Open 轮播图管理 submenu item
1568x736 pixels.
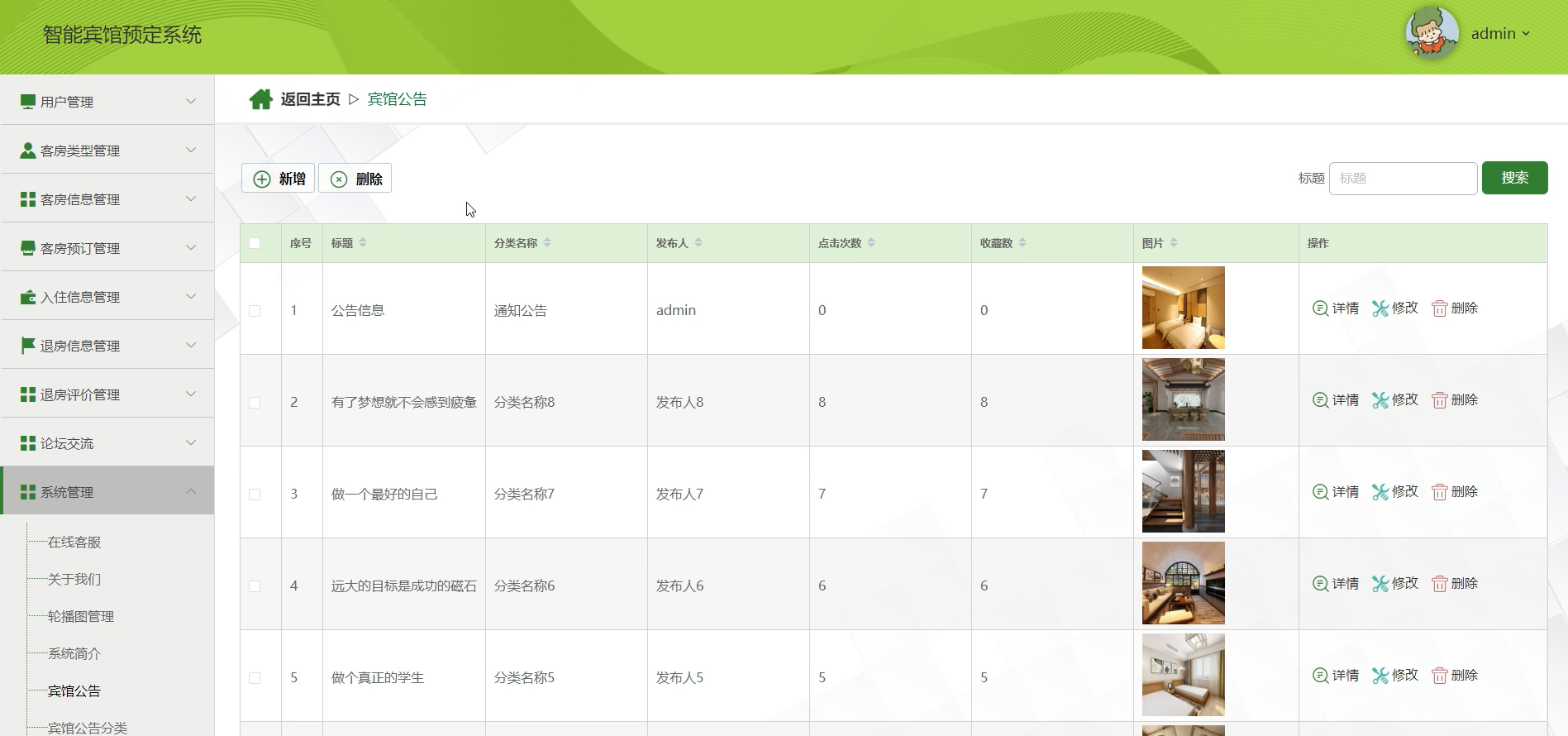point(81,617)
